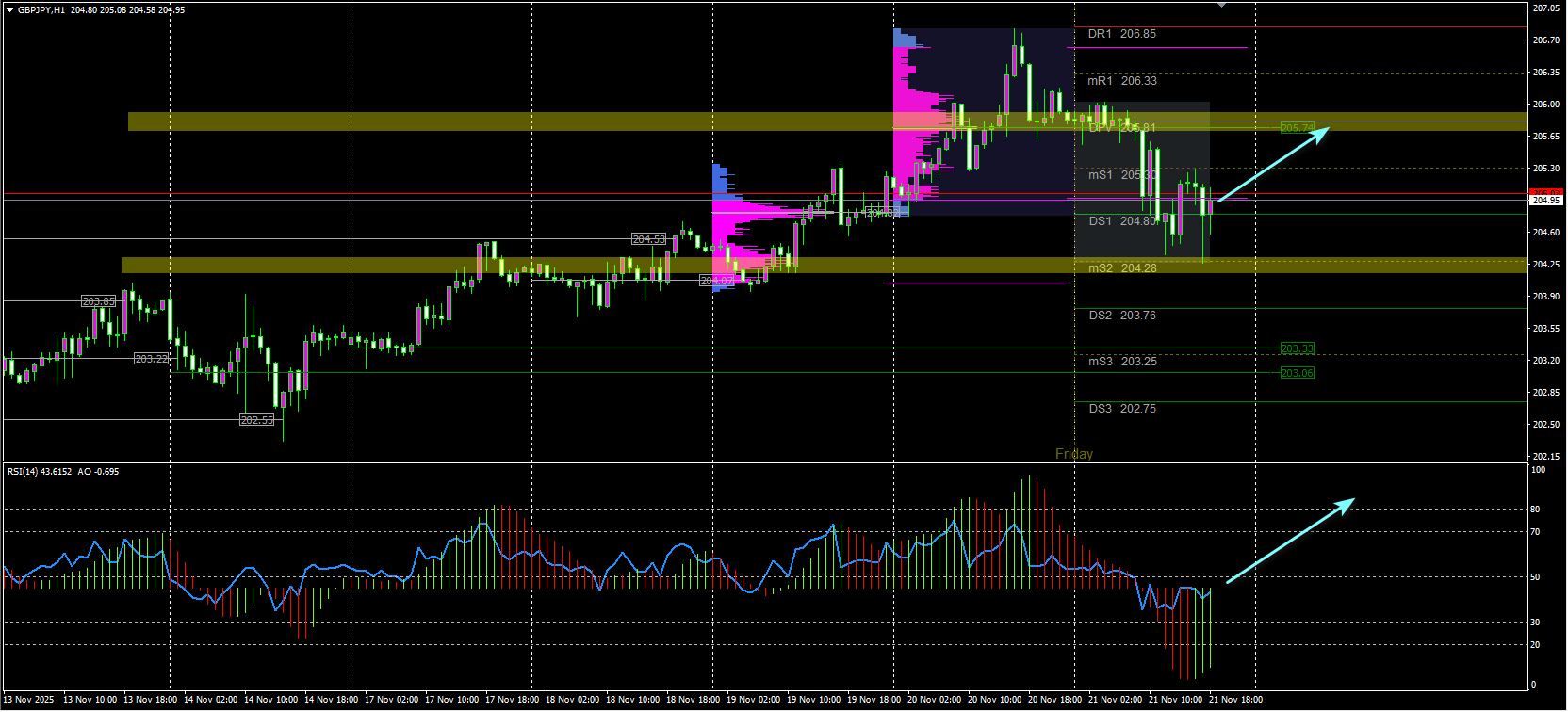This screenshot has height=712, width=1568.
Task: Click the white 204.95 current price tag
Action: pos(1546,201)
